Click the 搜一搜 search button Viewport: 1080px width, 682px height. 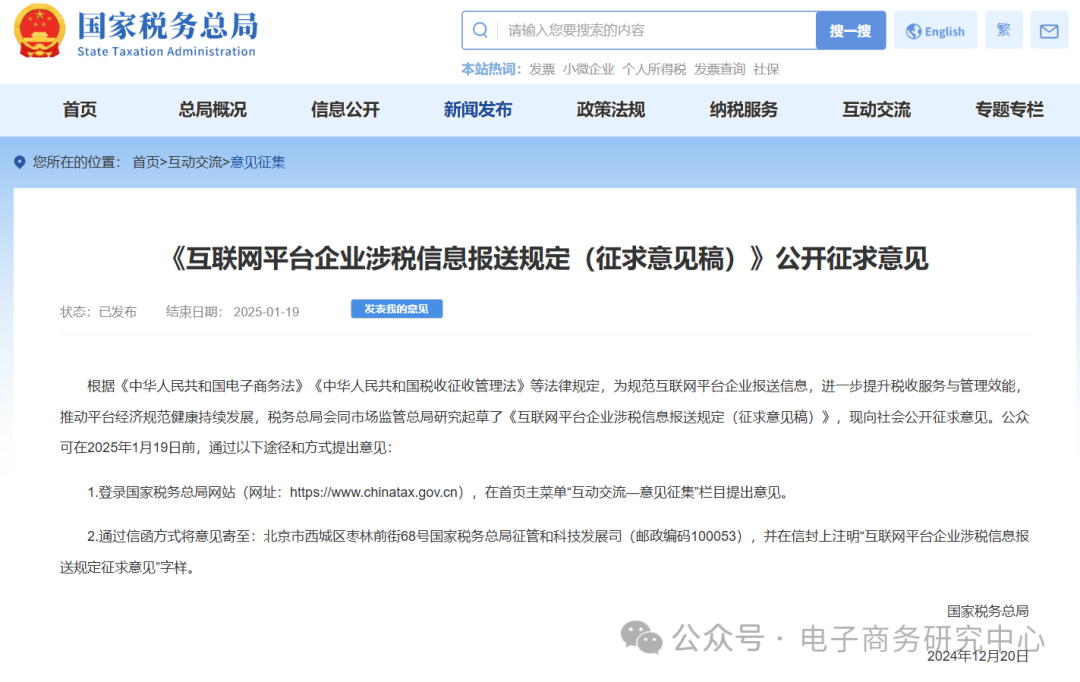coord(849,30)
